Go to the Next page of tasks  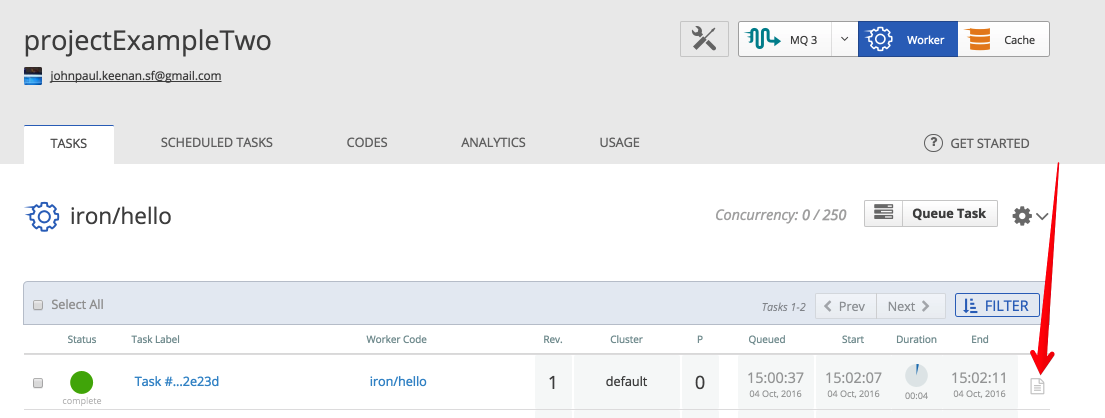point(910,306)
